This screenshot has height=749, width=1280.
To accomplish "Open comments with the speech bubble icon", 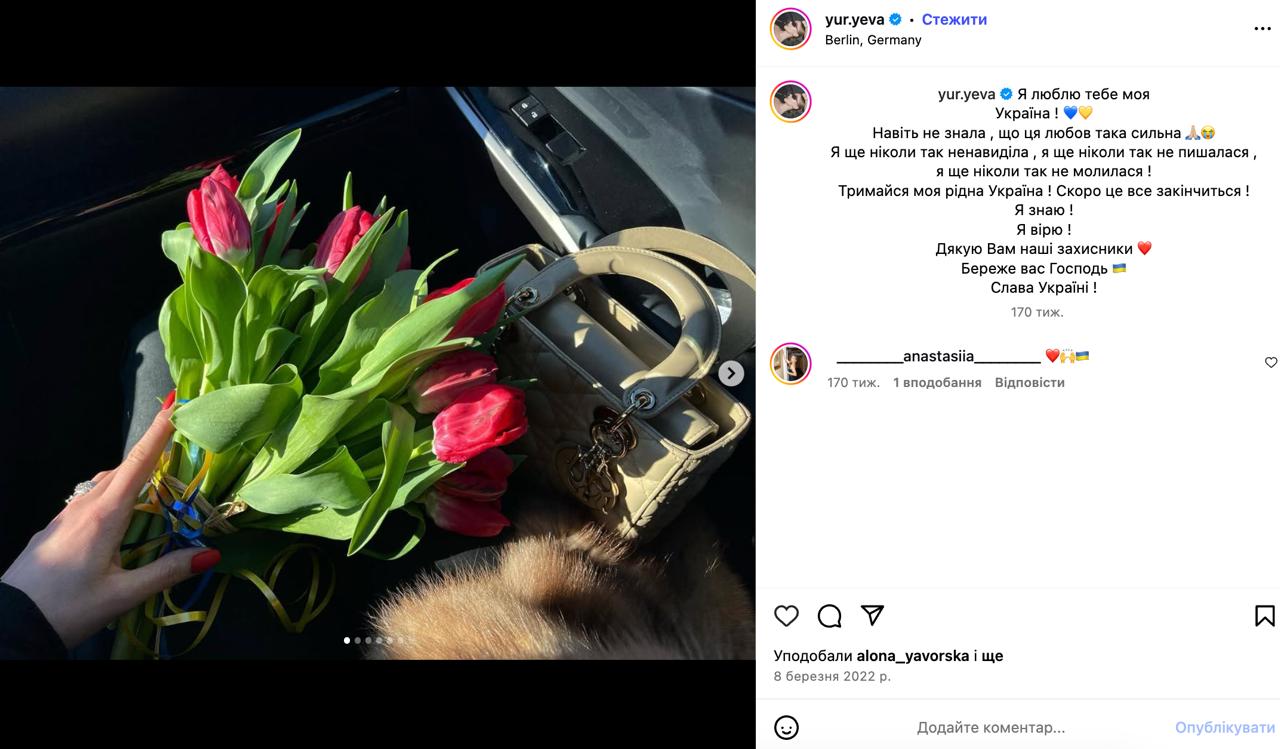I will [830, 616].
